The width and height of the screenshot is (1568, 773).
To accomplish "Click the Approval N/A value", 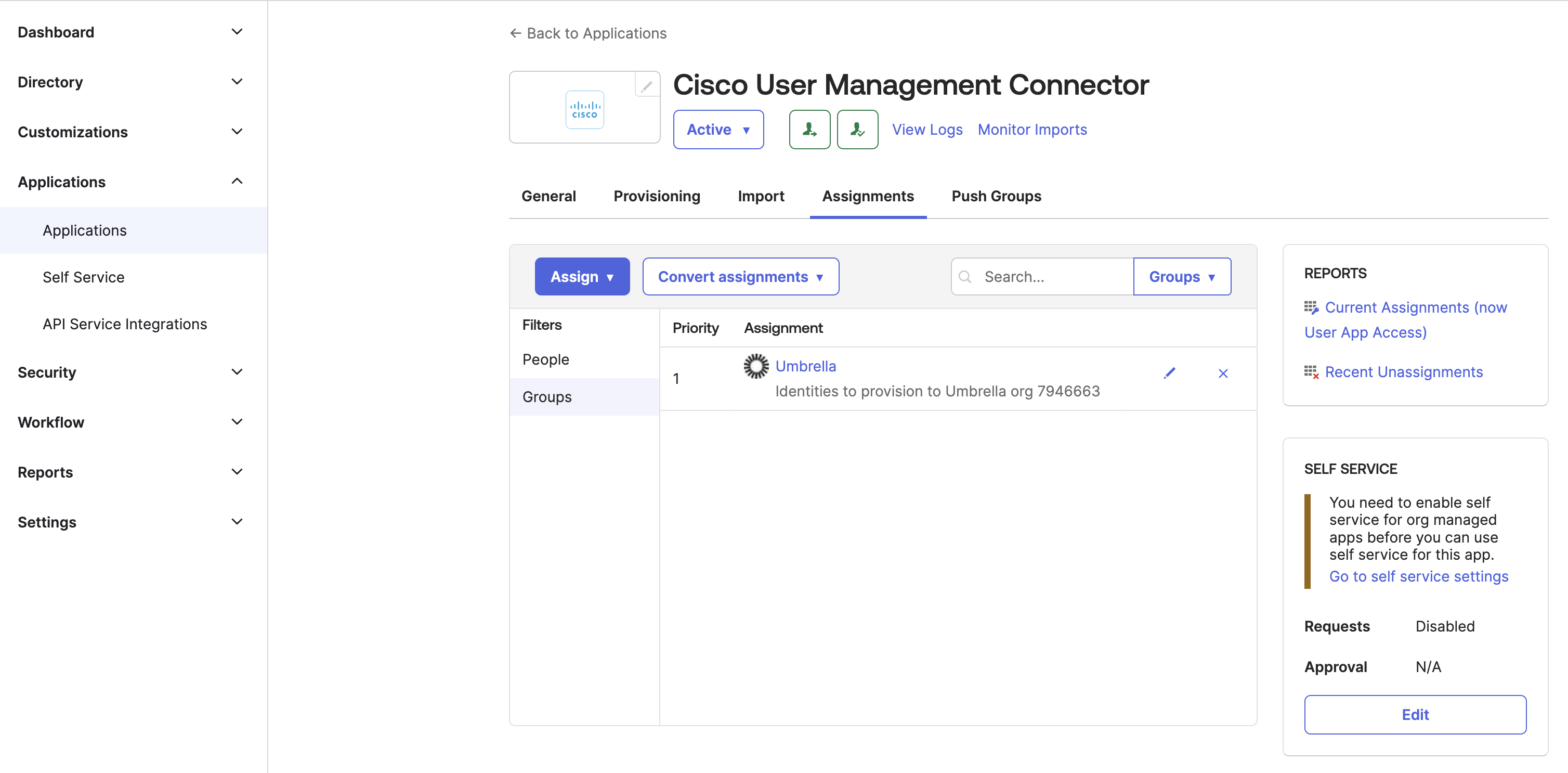I will pyautogui.click(x=1428, y=667).
